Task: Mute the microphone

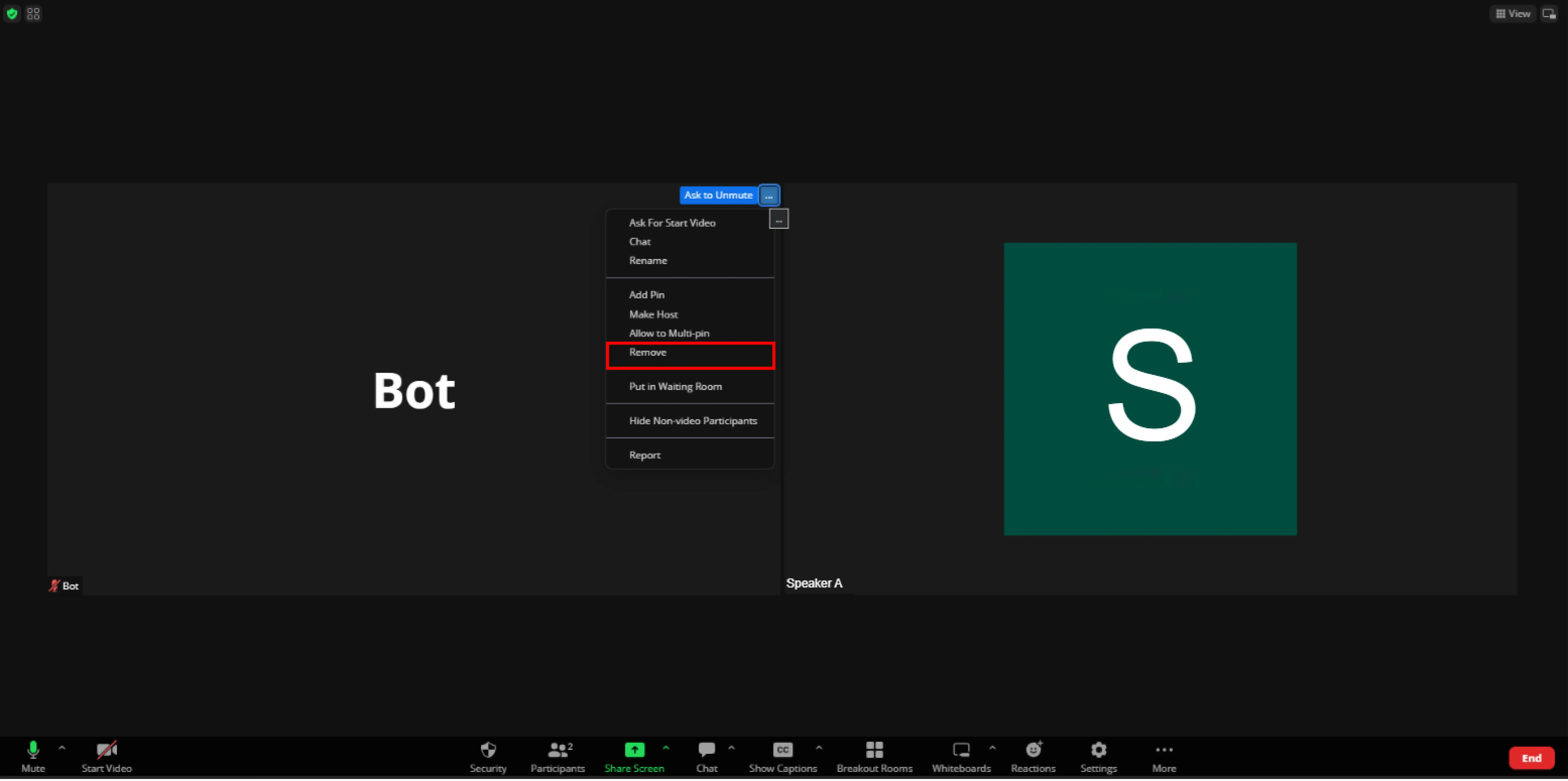Action: pyautogui.click(x=33, y=751)
